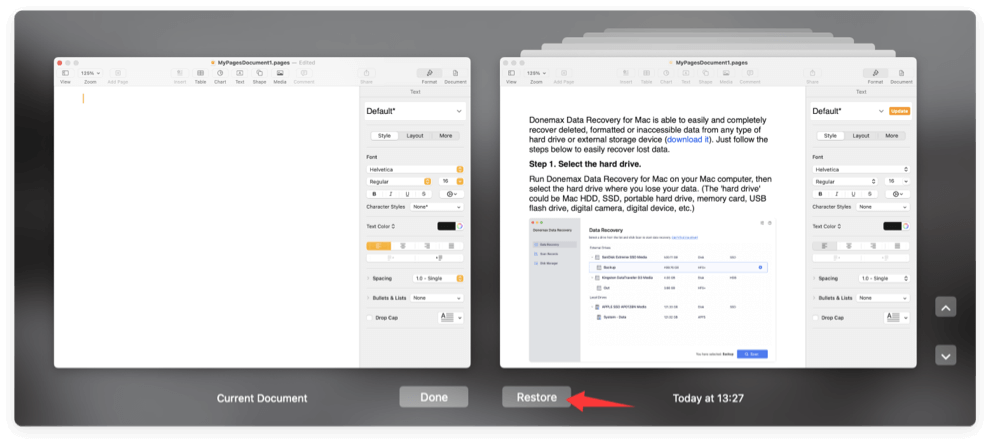Open the View icon in the 13:27 version window

tap(511, 73)
